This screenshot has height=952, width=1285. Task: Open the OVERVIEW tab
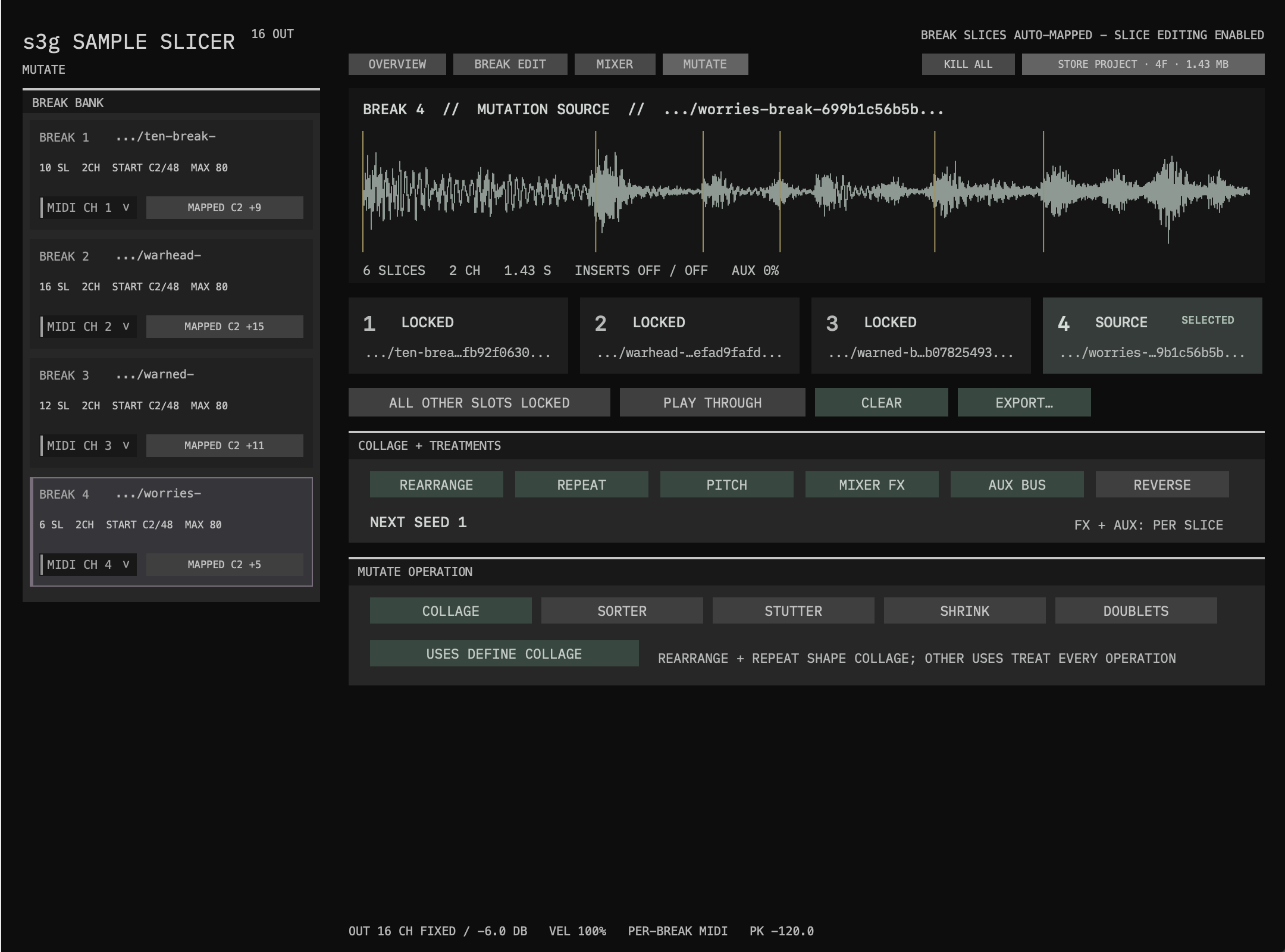point(397,64)
